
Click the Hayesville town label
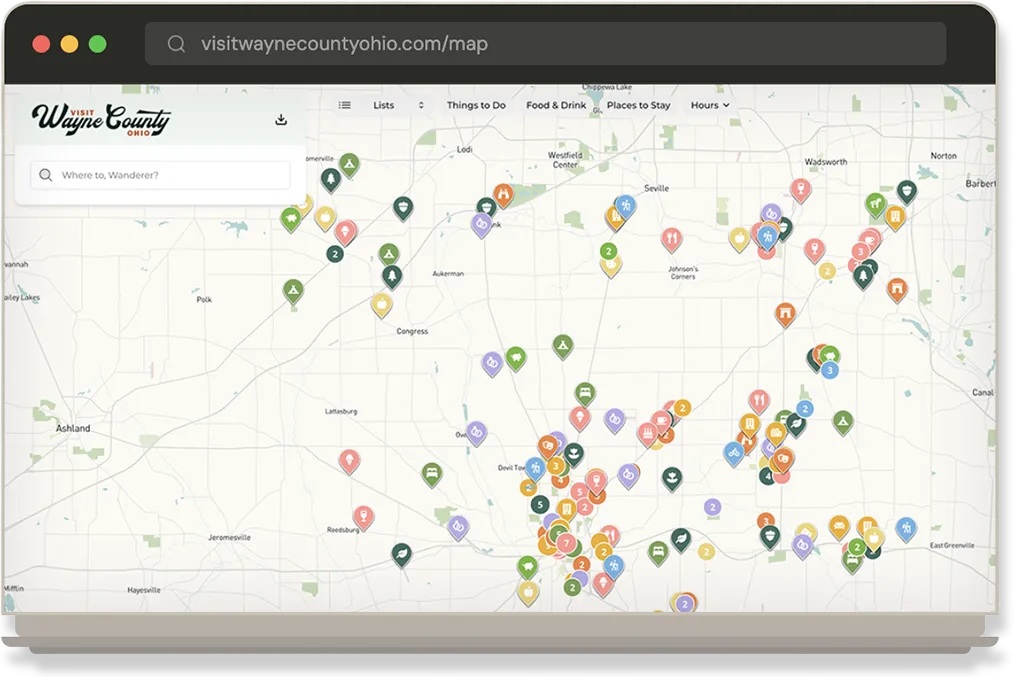pyautogui.click(x=144, y=590)
